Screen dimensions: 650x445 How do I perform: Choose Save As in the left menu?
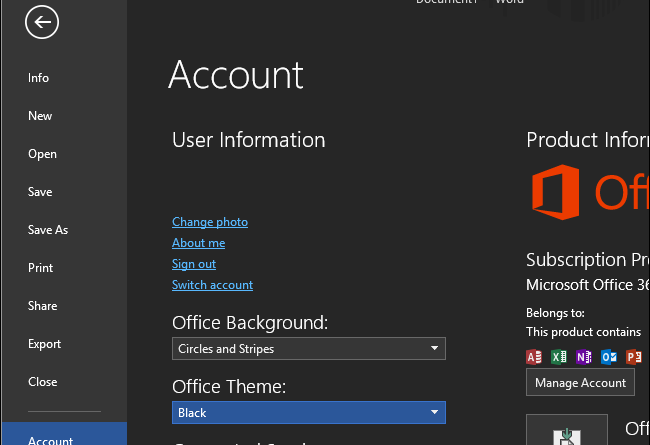48,230
